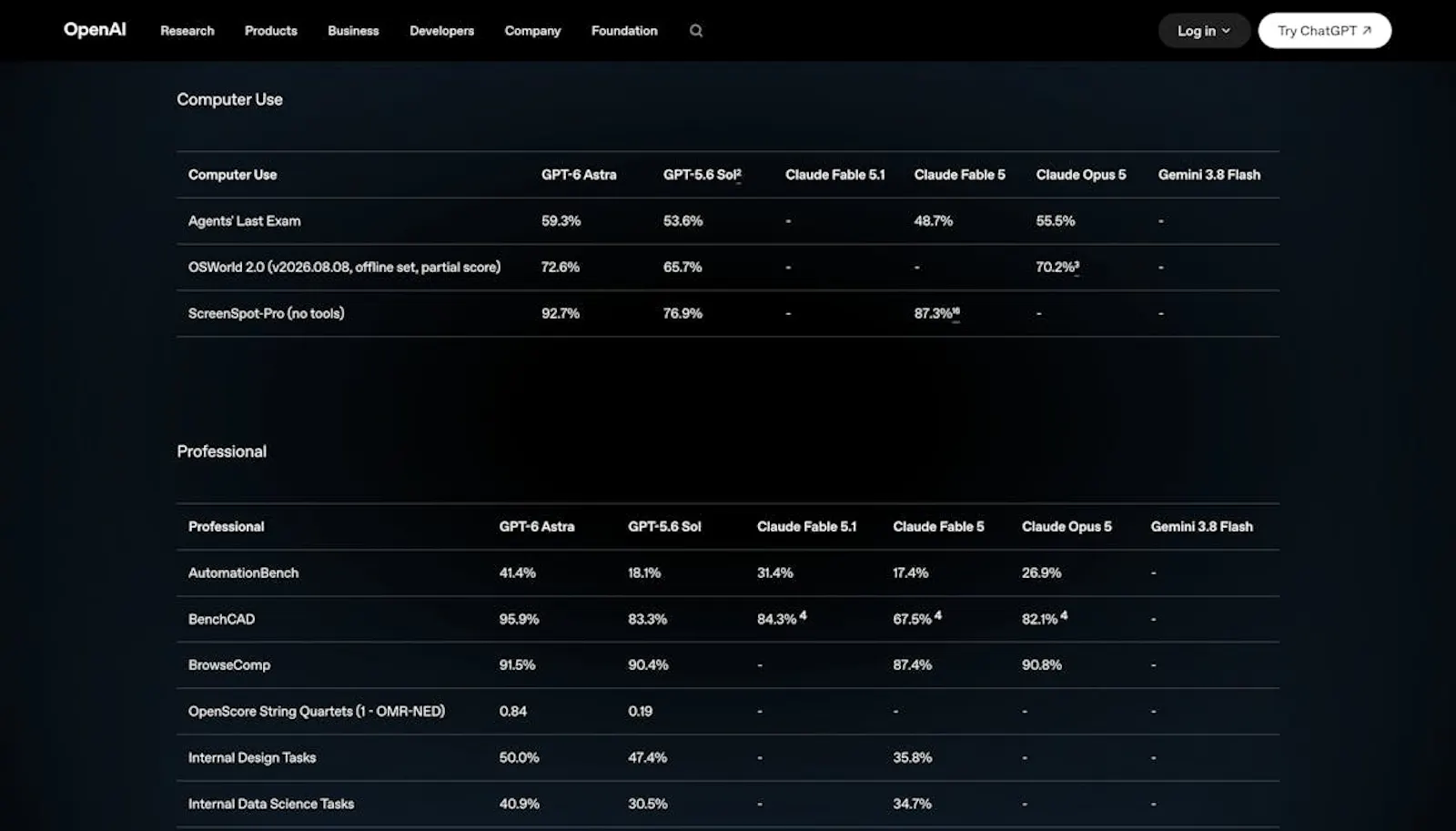Click the 18.1% AutomationBench value
This screenshot has width=1456, height=831.
click(644, 573)
